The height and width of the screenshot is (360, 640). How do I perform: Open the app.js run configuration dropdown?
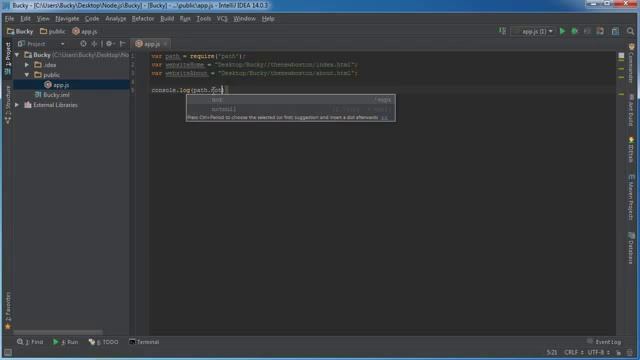[533, 31]
